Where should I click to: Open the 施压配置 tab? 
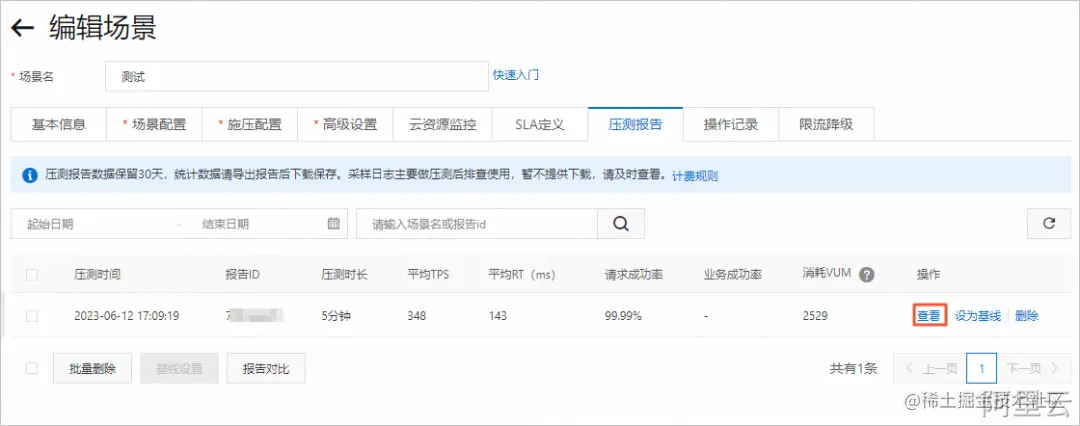(249, 125)
